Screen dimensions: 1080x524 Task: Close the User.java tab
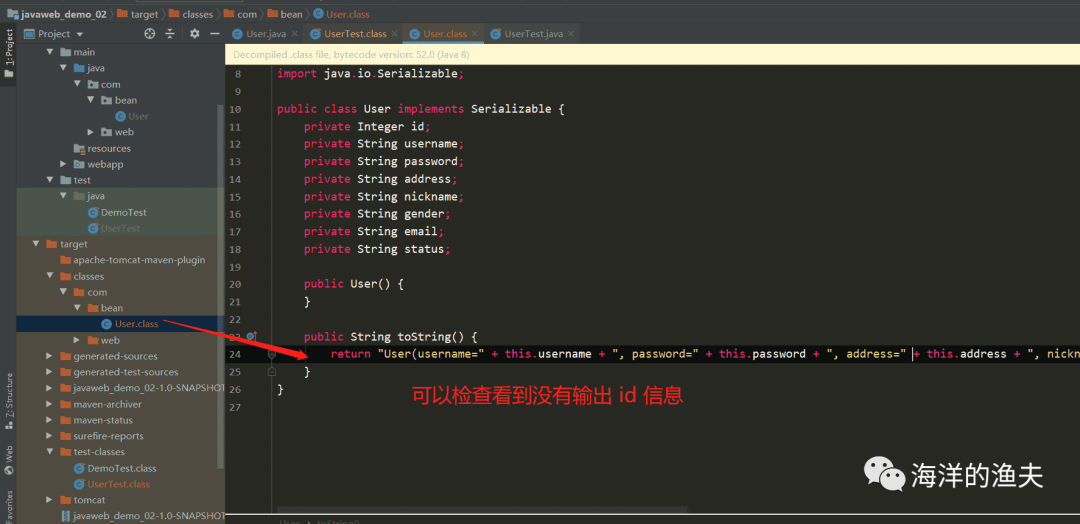tap(295, 34)
